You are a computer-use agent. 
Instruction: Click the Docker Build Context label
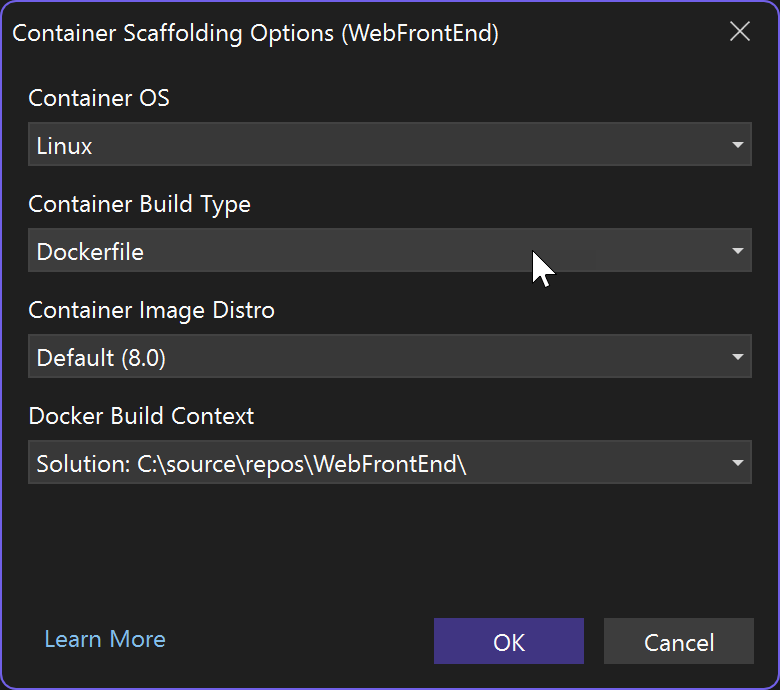(x=141, y=416)
